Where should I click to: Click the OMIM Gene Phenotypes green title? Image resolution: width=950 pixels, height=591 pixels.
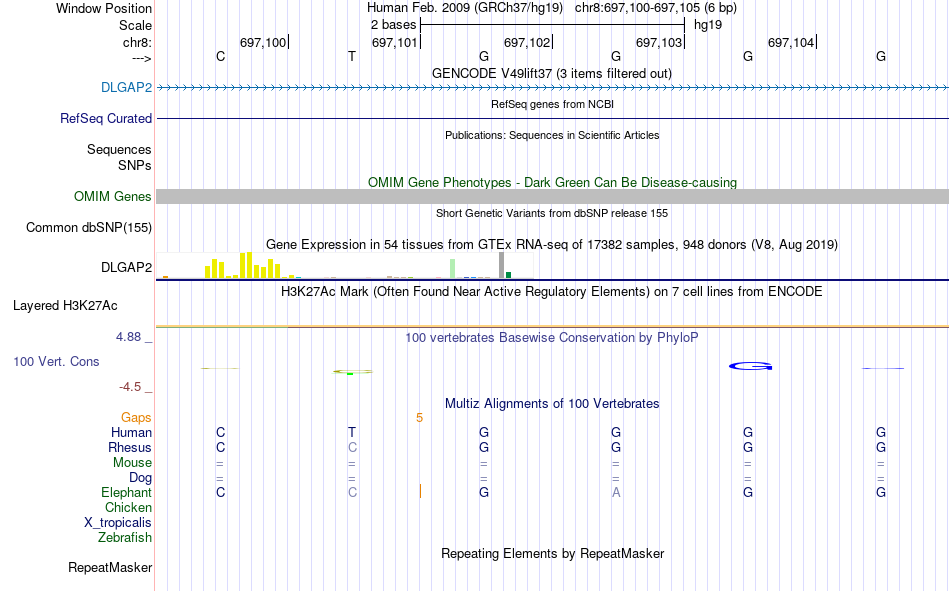coord(552,182)
